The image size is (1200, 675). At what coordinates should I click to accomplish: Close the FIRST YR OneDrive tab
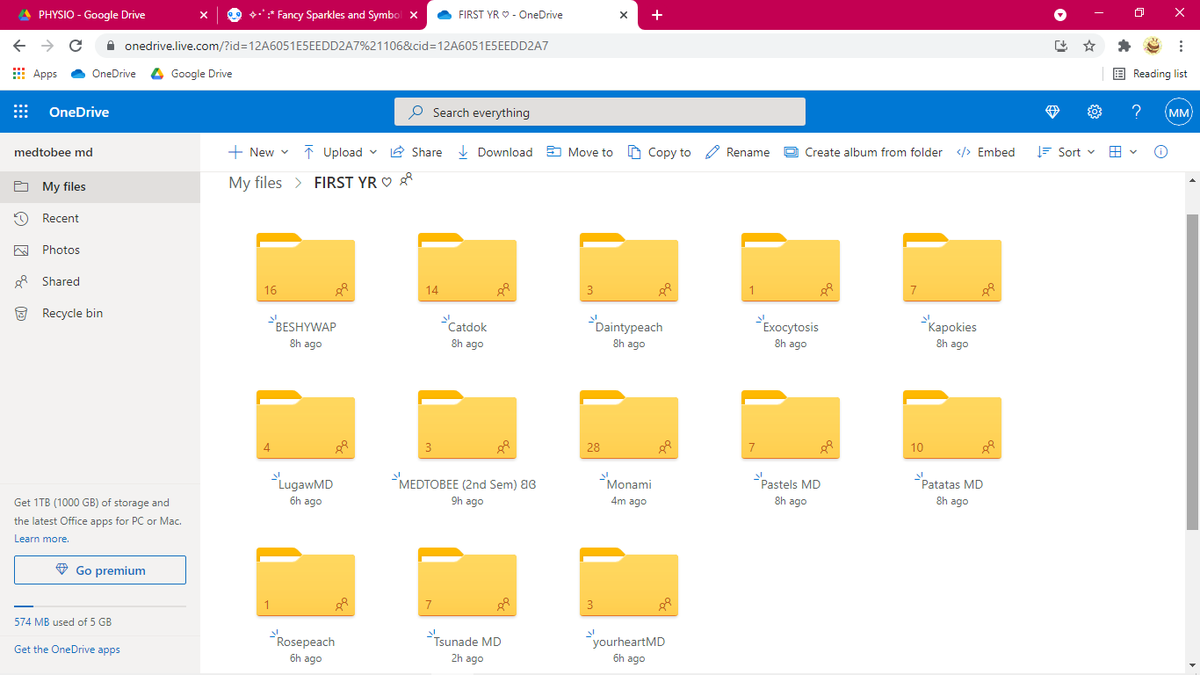click(x=623, y=15)
